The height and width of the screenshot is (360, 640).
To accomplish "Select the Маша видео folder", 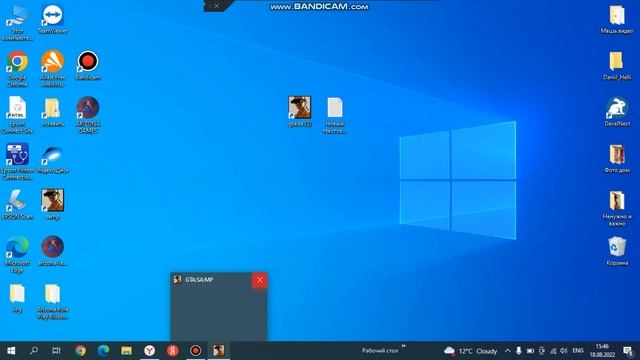I will [617, 19].
